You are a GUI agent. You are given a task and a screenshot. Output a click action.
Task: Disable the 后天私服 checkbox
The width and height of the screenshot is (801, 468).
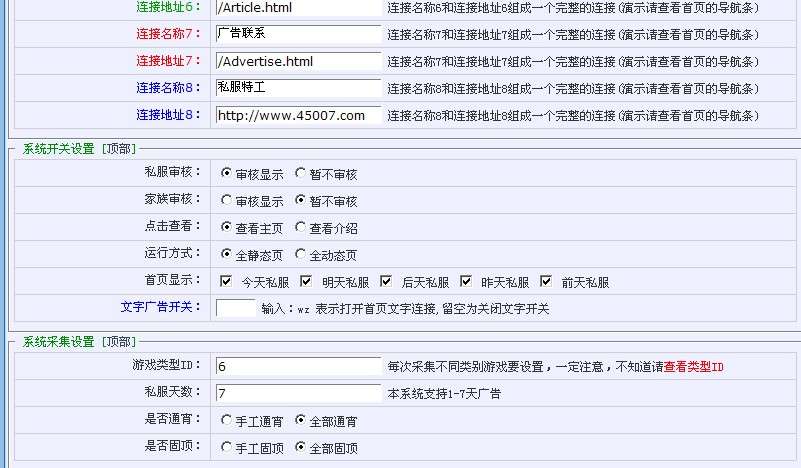pyautogui.click(x=386, y=281)
